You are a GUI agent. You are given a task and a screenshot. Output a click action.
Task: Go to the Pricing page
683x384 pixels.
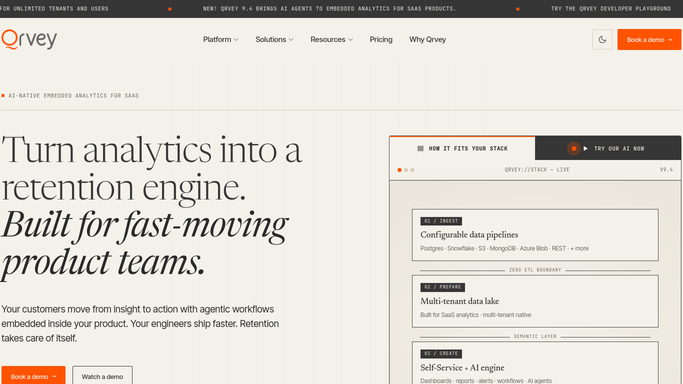[381, 40]
